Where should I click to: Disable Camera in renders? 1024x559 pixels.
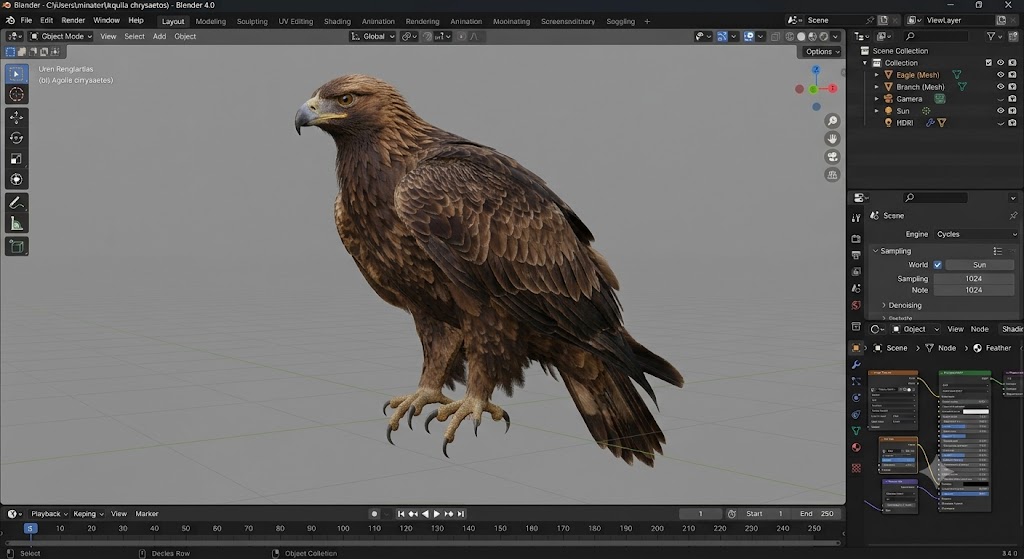1012,99
